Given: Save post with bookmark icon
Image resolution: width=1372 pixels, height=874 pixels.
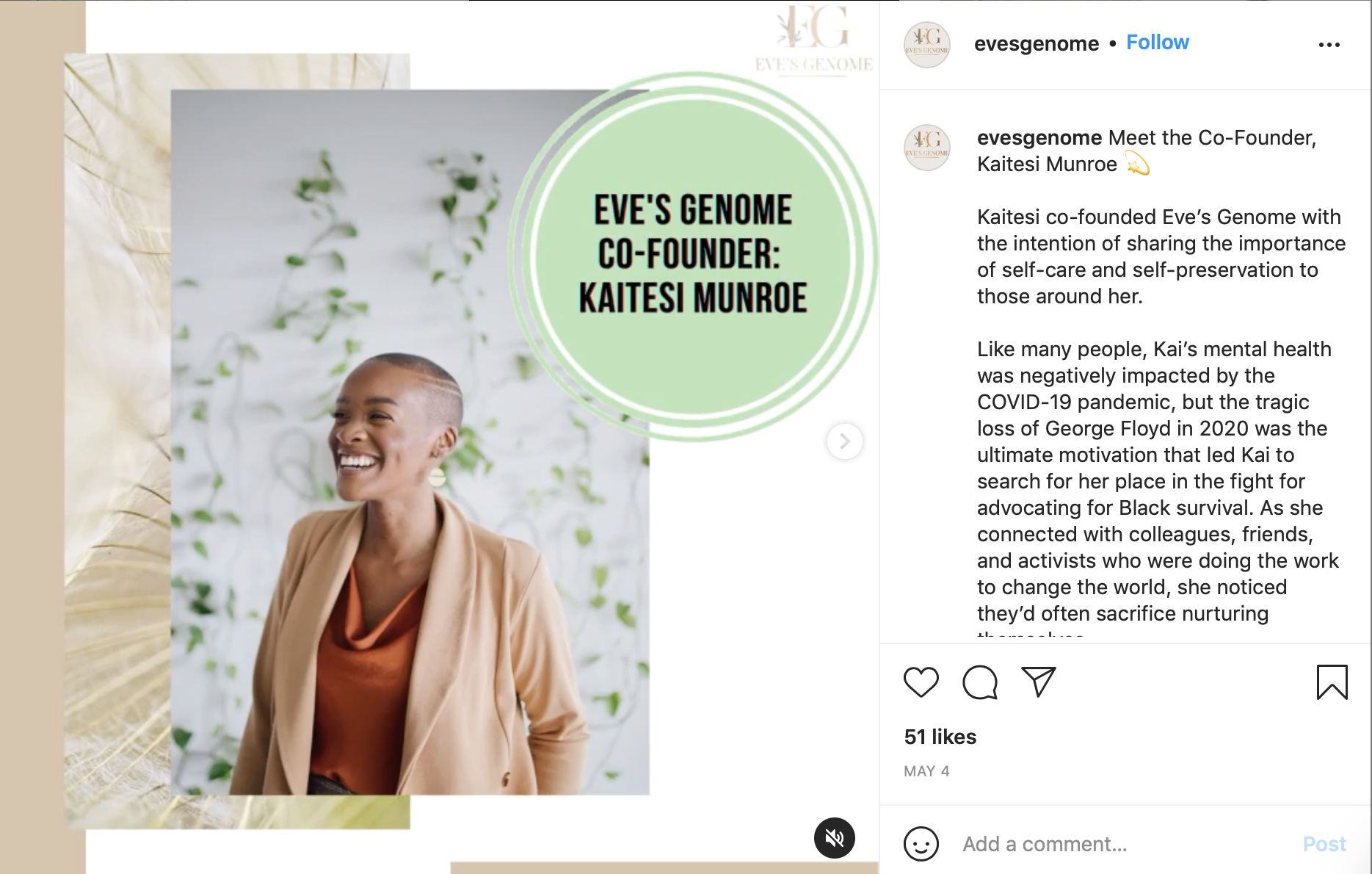Looking at the screenshot, I should 1332,682.
